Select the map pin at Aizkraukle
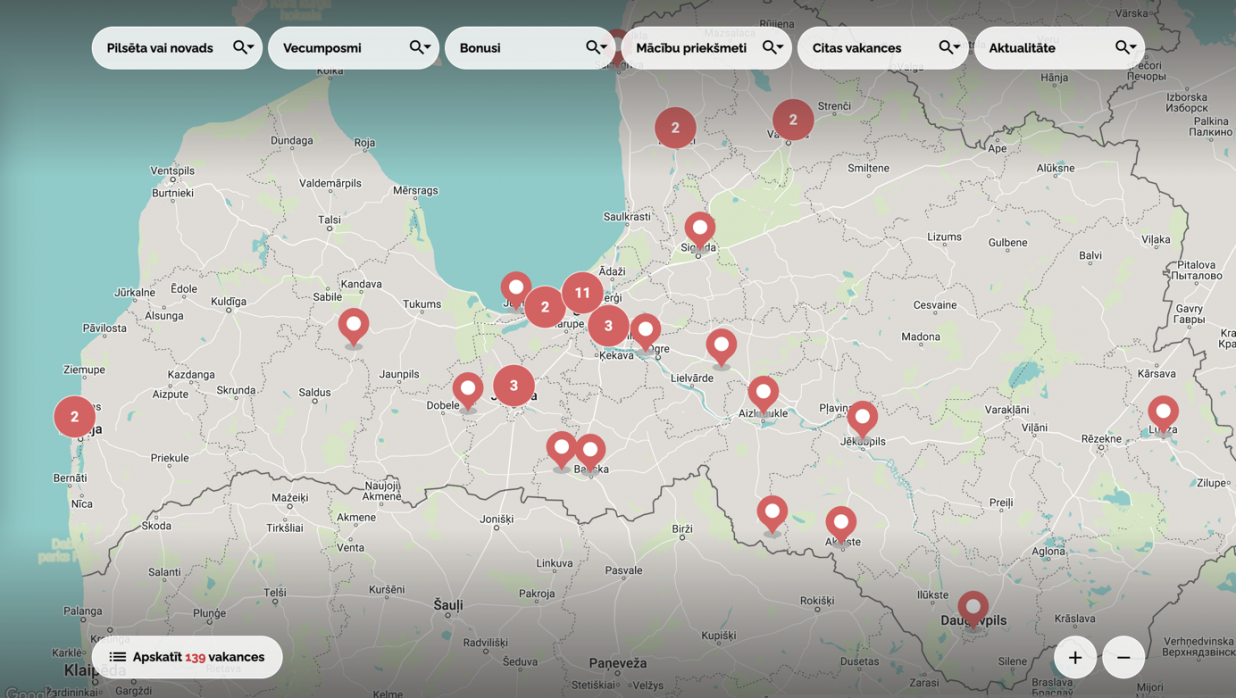The height and width of the screenshot is (698, 1236). (x=763, y=393)
